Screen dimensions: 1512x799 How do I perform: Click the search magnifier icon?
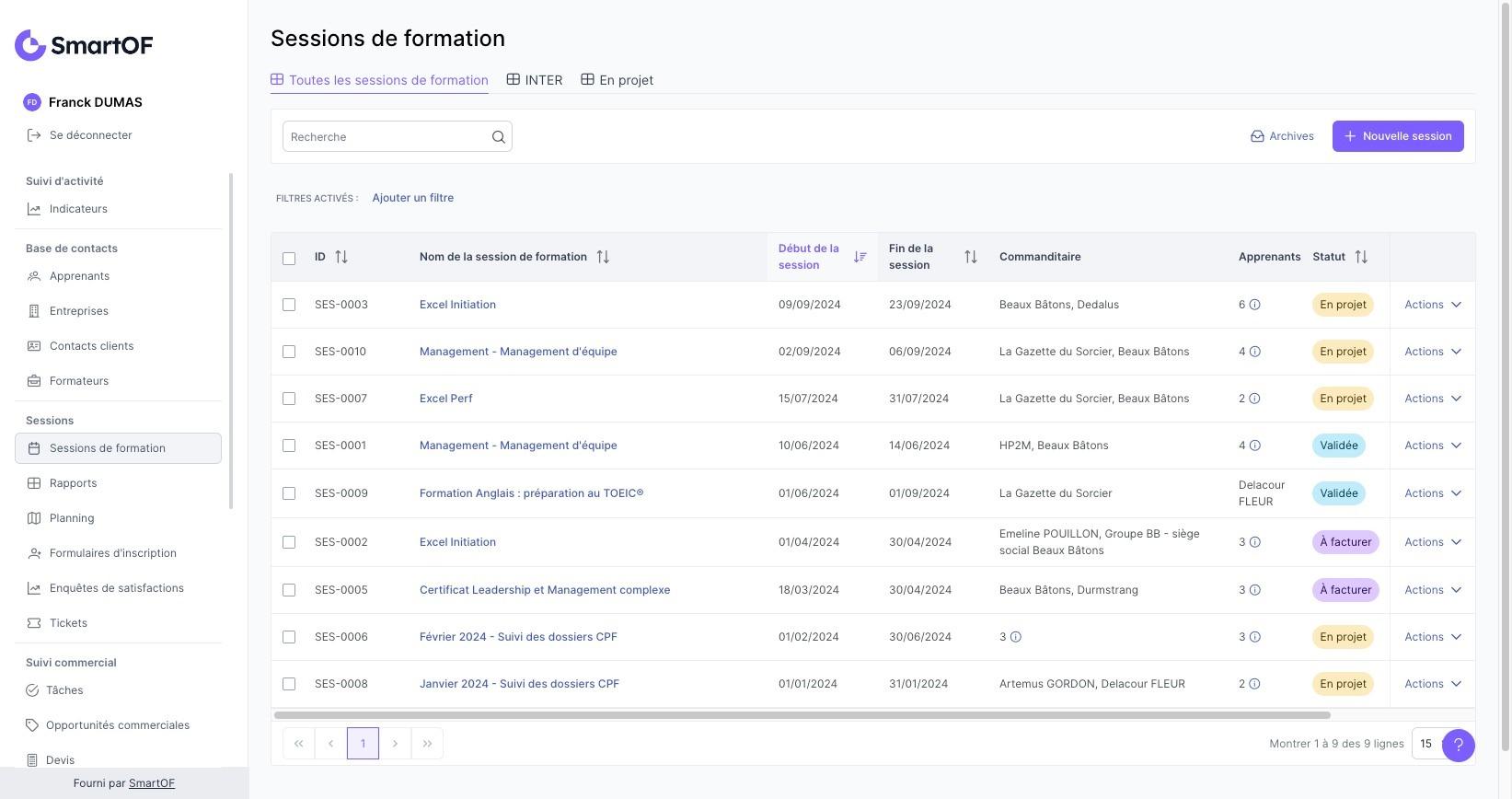pyautogui.click(x=498, y=137)
